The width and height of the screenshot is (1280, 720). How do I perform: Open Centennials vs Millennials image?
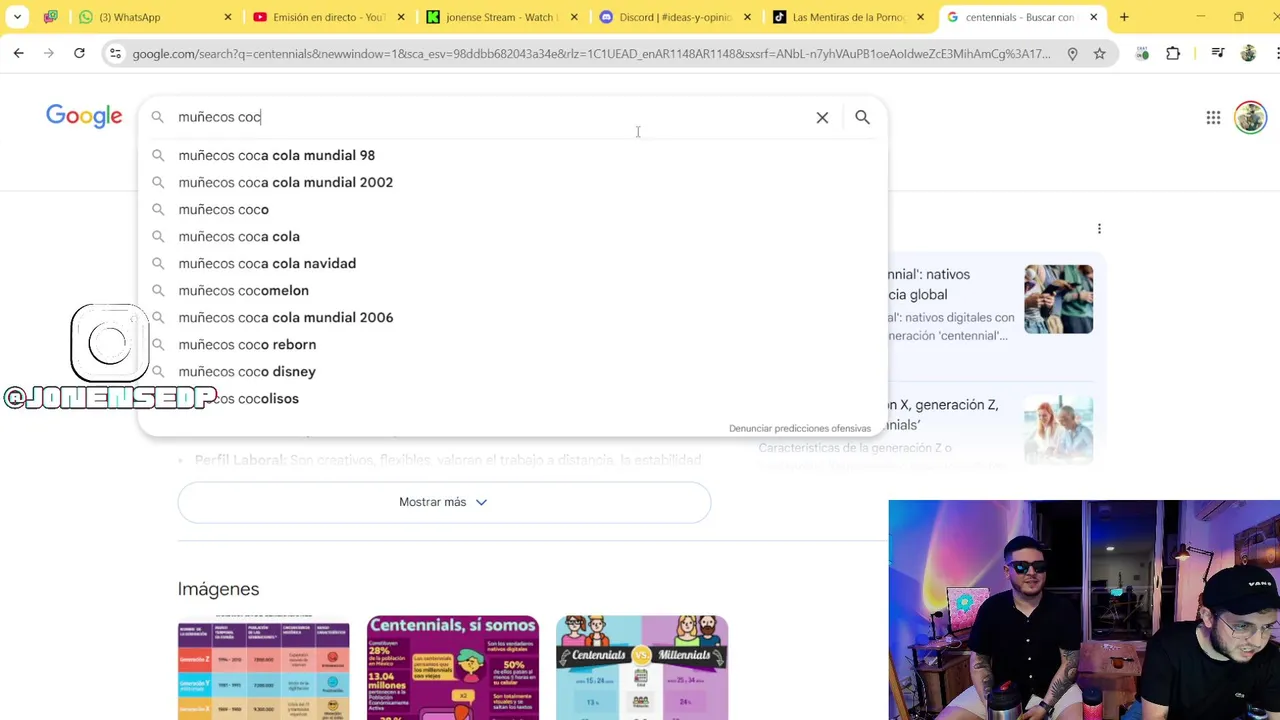[x=642, y=668]
